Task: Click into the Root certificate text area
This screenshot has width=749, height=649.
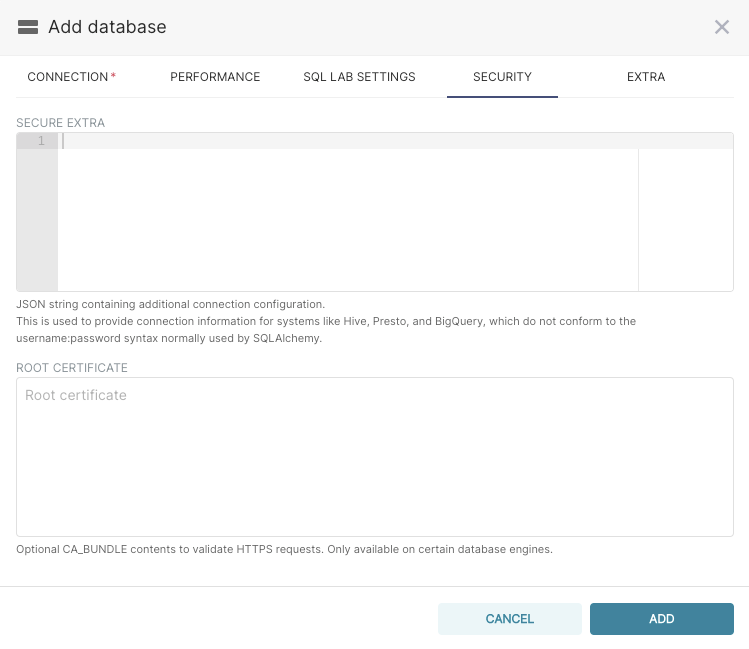Action: 375,457
